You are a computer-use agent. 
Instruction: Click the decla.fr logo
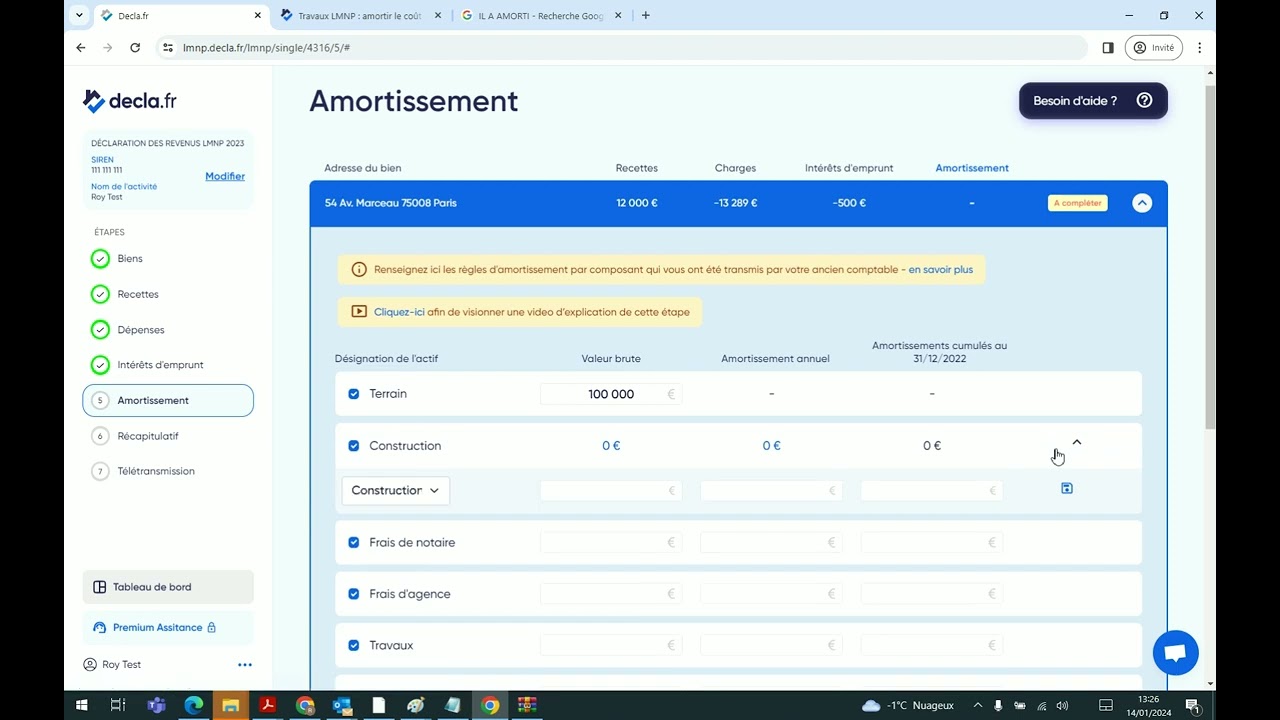[130, 101]
